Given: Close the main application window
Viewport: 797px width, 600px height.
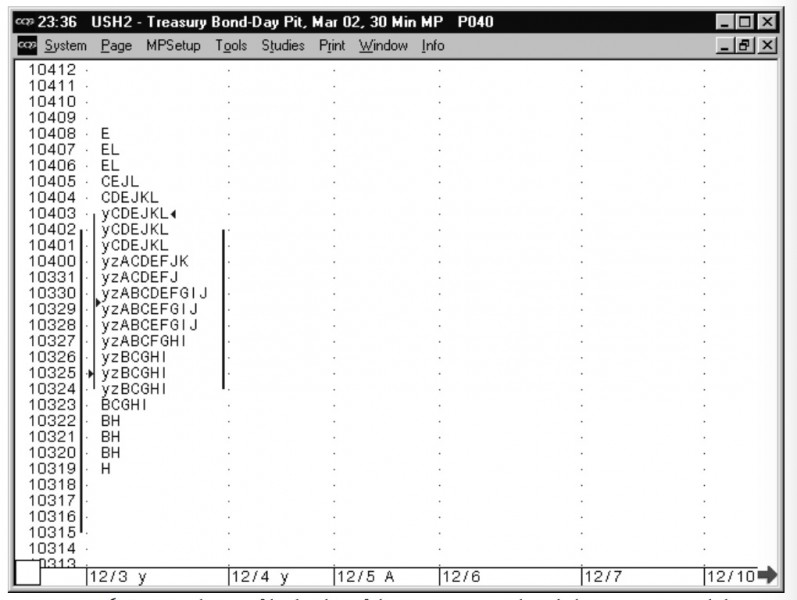Looking at the screenshot, I should [767, 22].
